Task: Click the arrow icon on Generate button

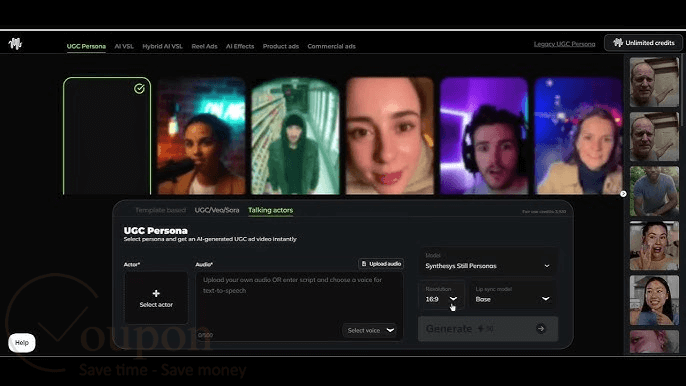Action: tap(541, 329)
